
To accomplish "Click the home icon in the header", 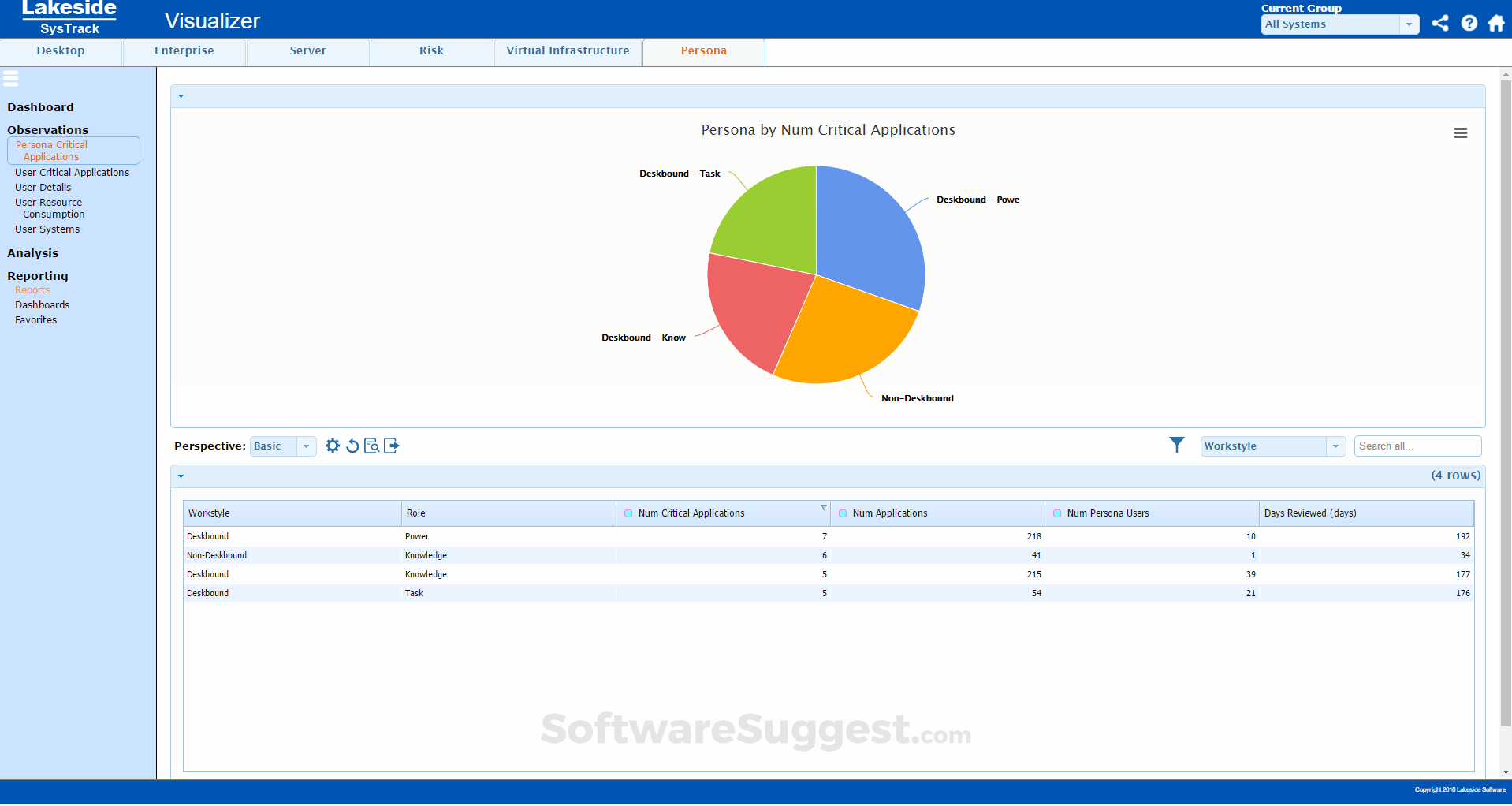I will point(1495,24).
